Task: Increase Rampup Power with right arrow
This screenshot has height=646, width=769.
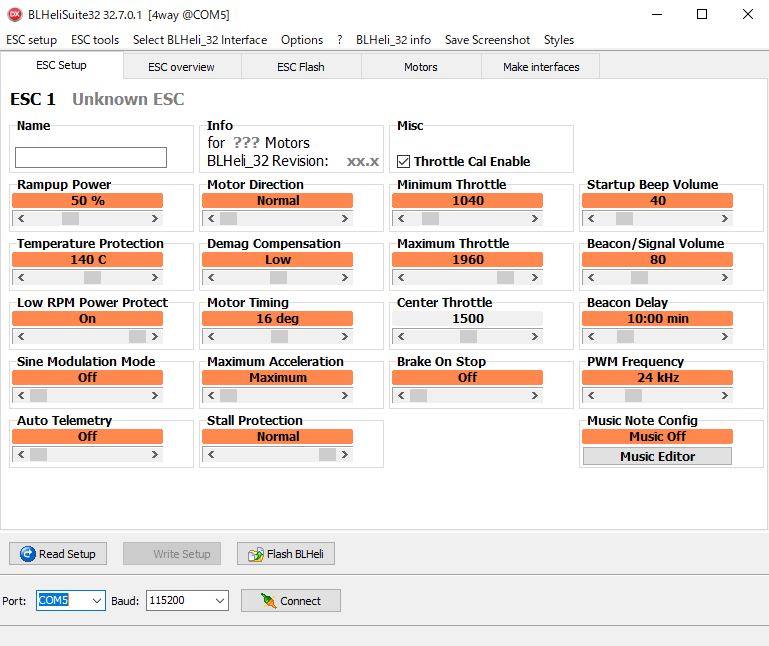Action: (x=154, y=218)
